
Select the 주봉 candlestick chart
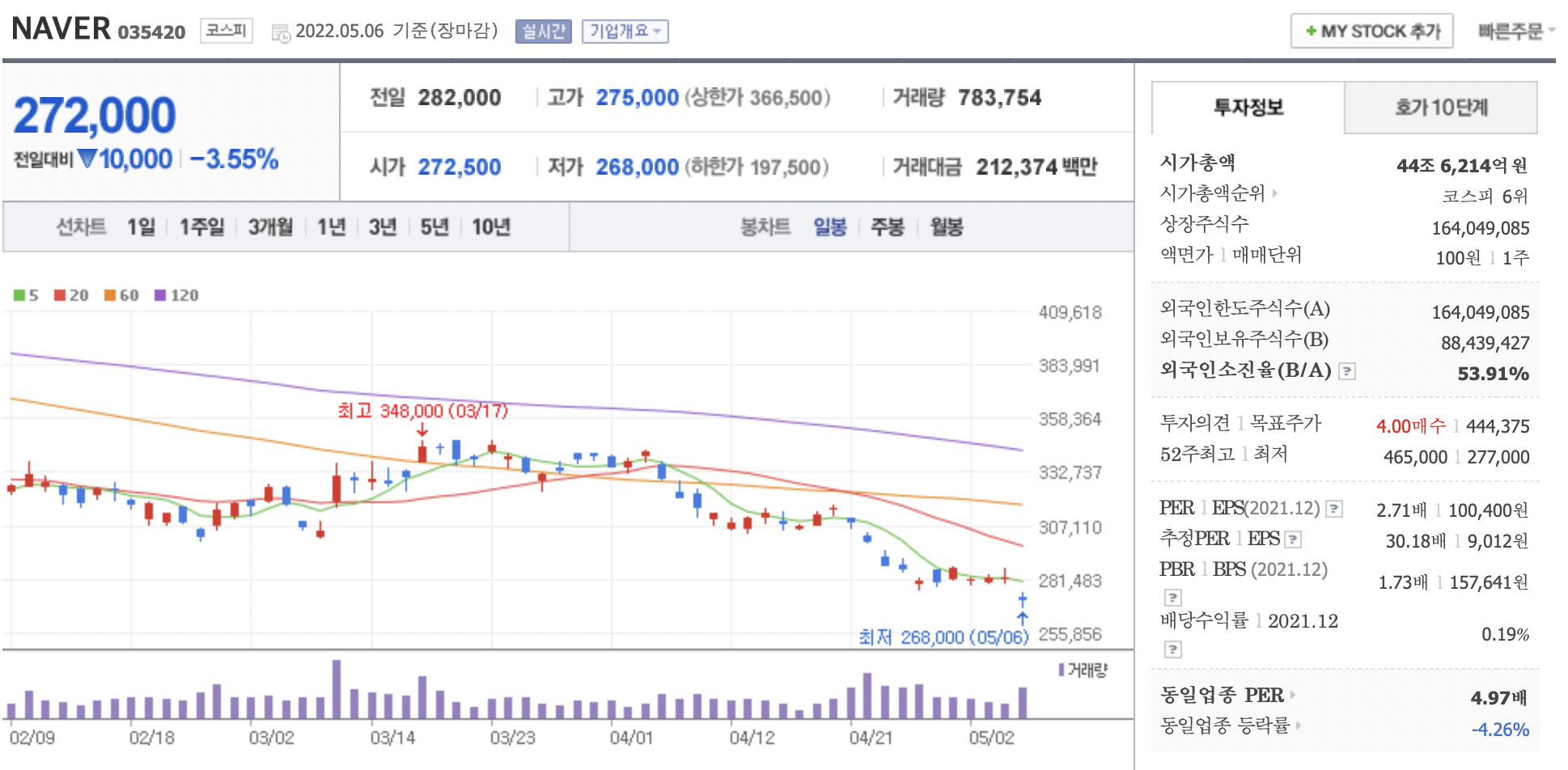[888, 226]
